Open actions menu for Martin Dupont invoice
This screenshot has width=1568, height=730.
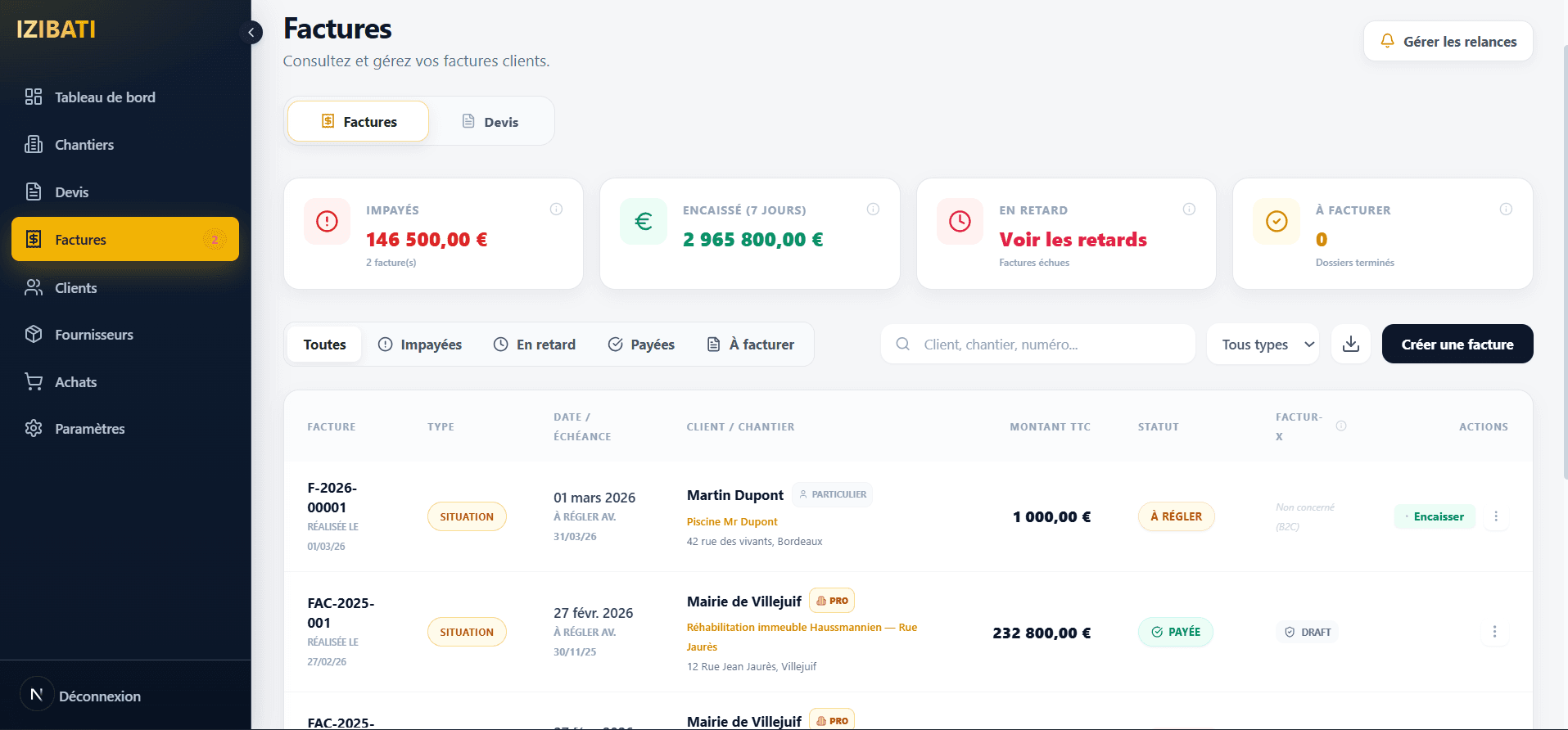click(1495, 516)
